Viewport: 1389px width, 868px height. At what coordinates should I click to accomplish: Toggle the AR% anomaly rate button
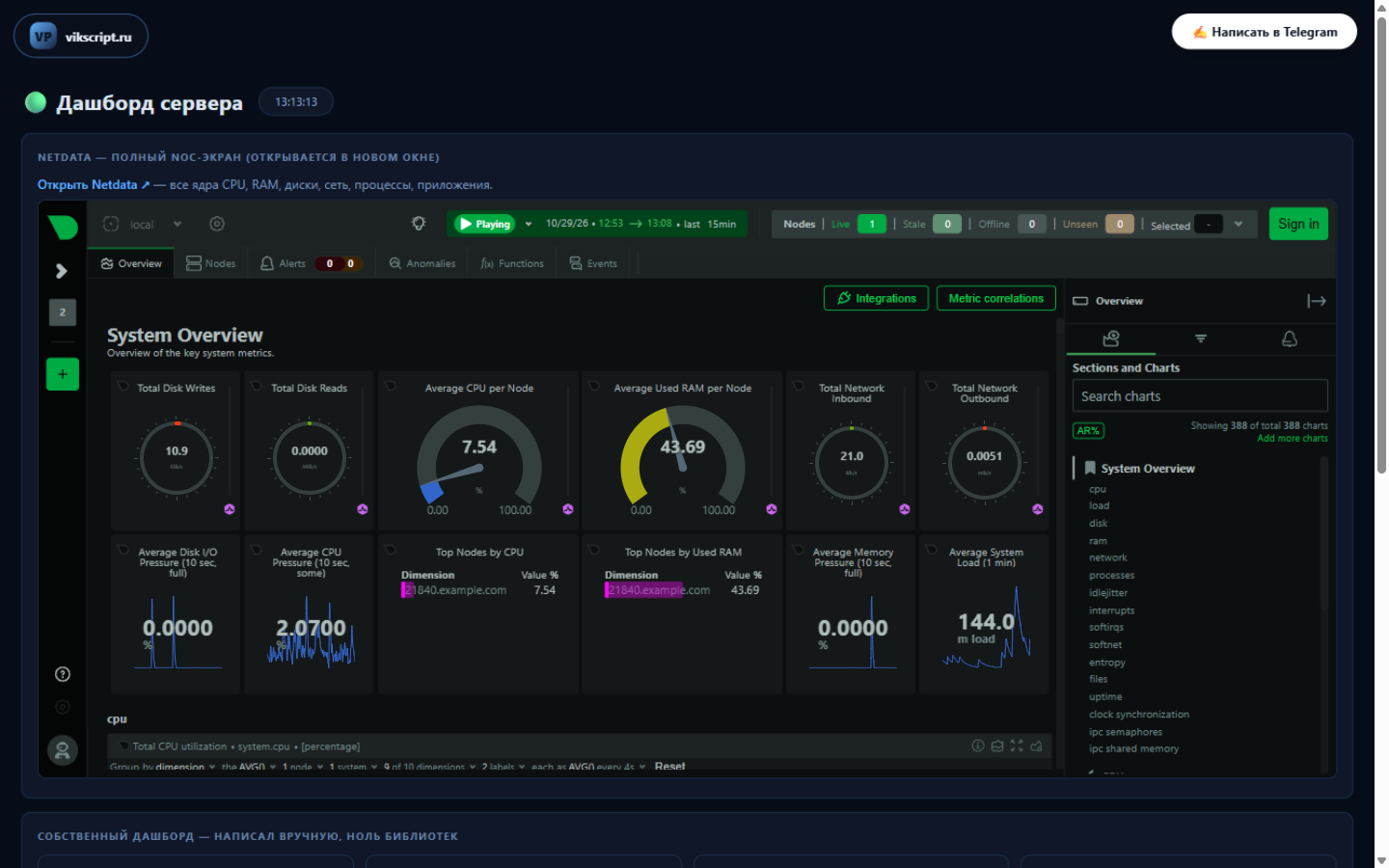click(1088, 431)
